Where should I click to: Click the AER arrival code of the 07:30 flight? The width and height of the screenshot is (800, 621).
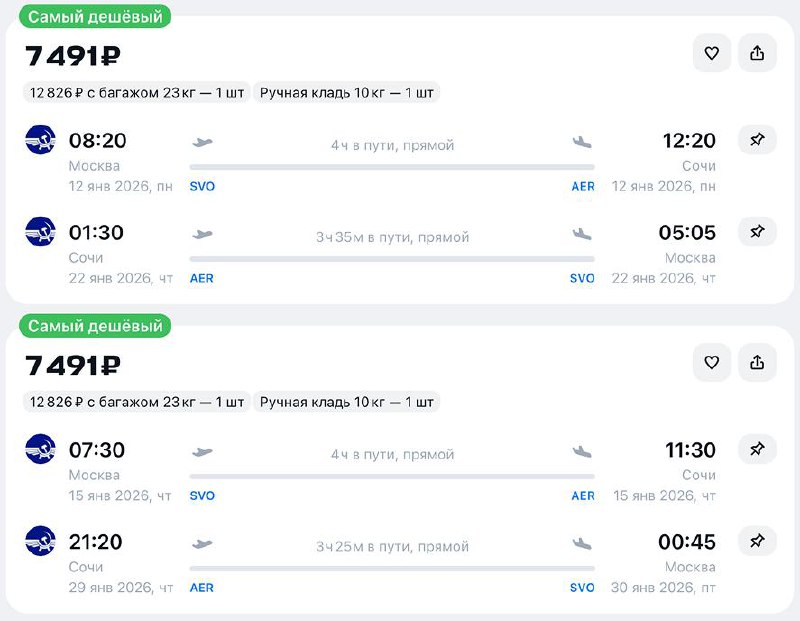coord(583,496)
